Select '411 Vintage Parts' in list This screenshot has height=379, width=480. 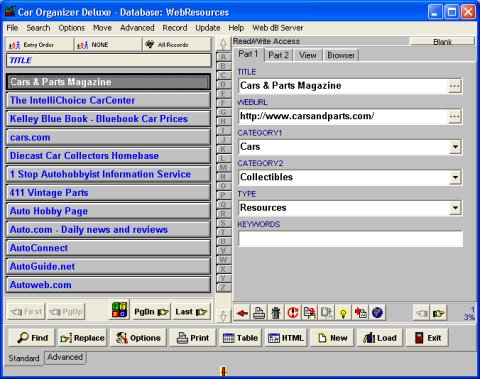coord(108,193)
